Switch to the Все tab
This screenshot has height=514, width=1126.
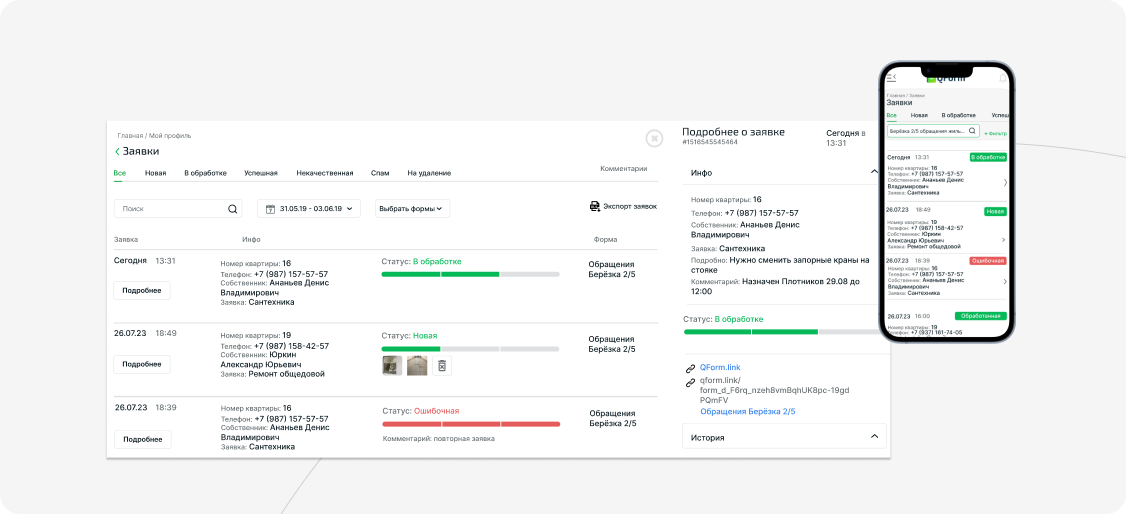pyautogui.click(x=120, y=173)
